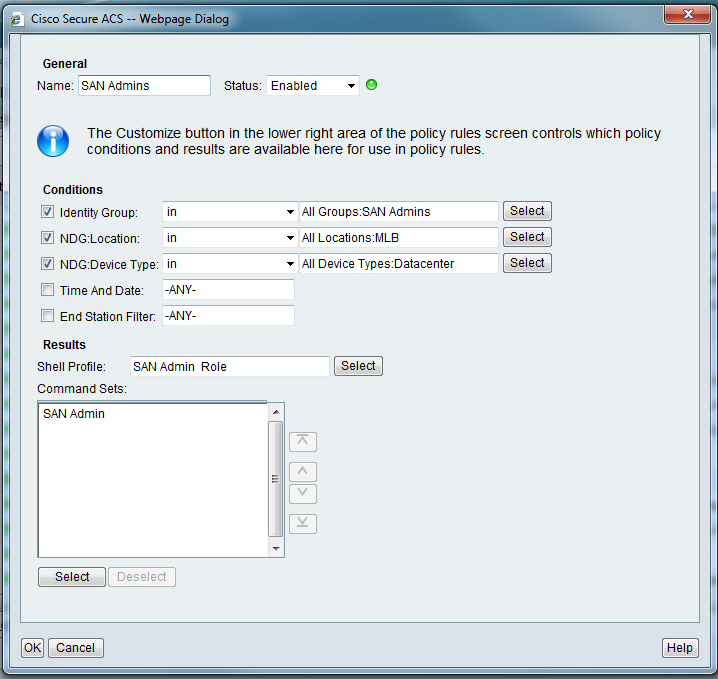The height and width of the screenshot is (679, 718).
Task: Click the Time And Date -ANY- field
Action: pos(228,290)
